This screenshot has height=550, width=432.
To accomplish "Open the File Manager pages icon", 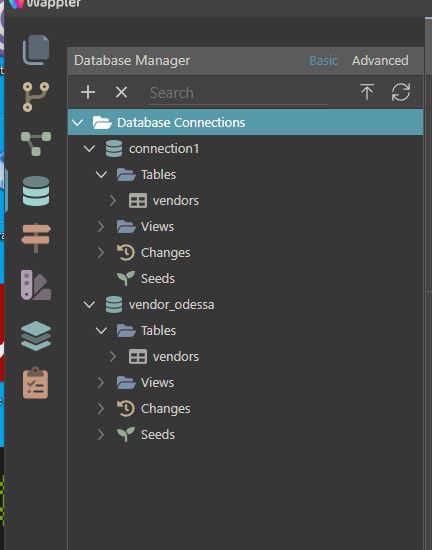I will 36,50.
